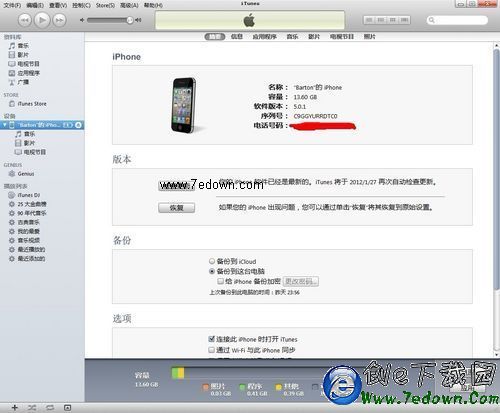
Task: Switch to the 照片 device tab
Action: (369, 37)
